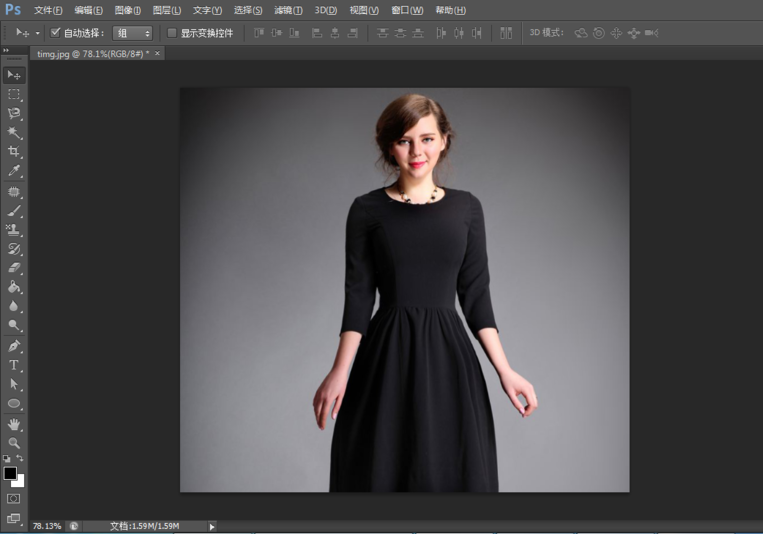Expand the Move tool preset picker arrow
This screenshot has height=534, width=763.
pos(38,33)
